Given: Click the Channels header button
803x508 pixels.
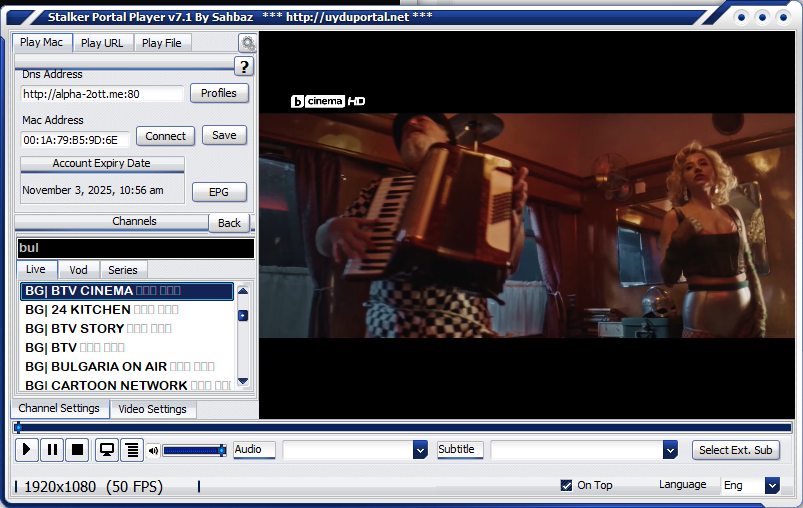Looking at the screenshot, I should tap(112, 222).
